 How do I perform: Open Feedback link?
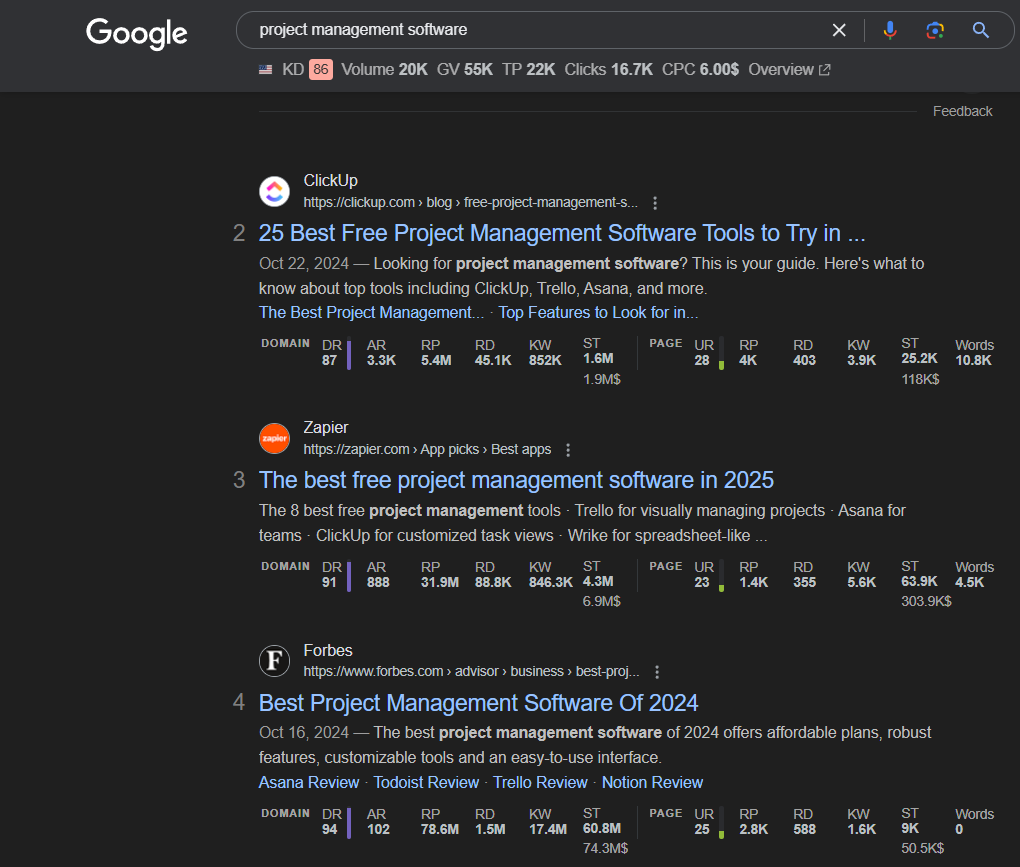click(x=962, y=111)
